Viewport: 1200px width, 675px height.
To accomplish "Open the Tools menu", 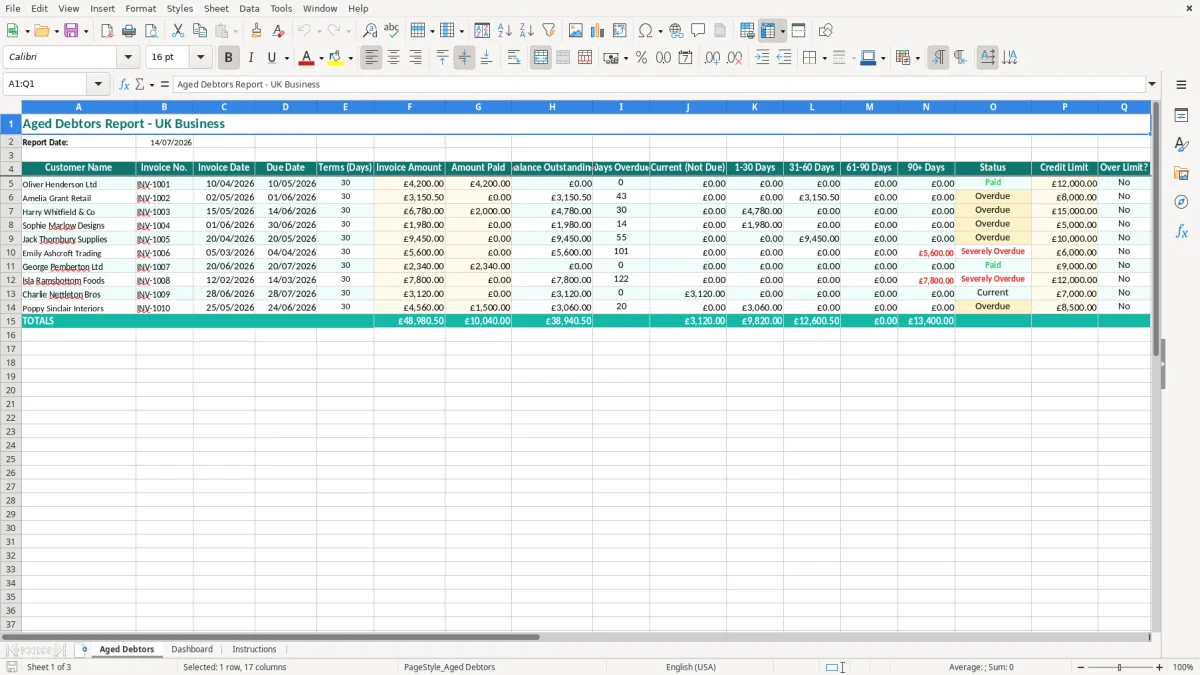I will point(281,8).
